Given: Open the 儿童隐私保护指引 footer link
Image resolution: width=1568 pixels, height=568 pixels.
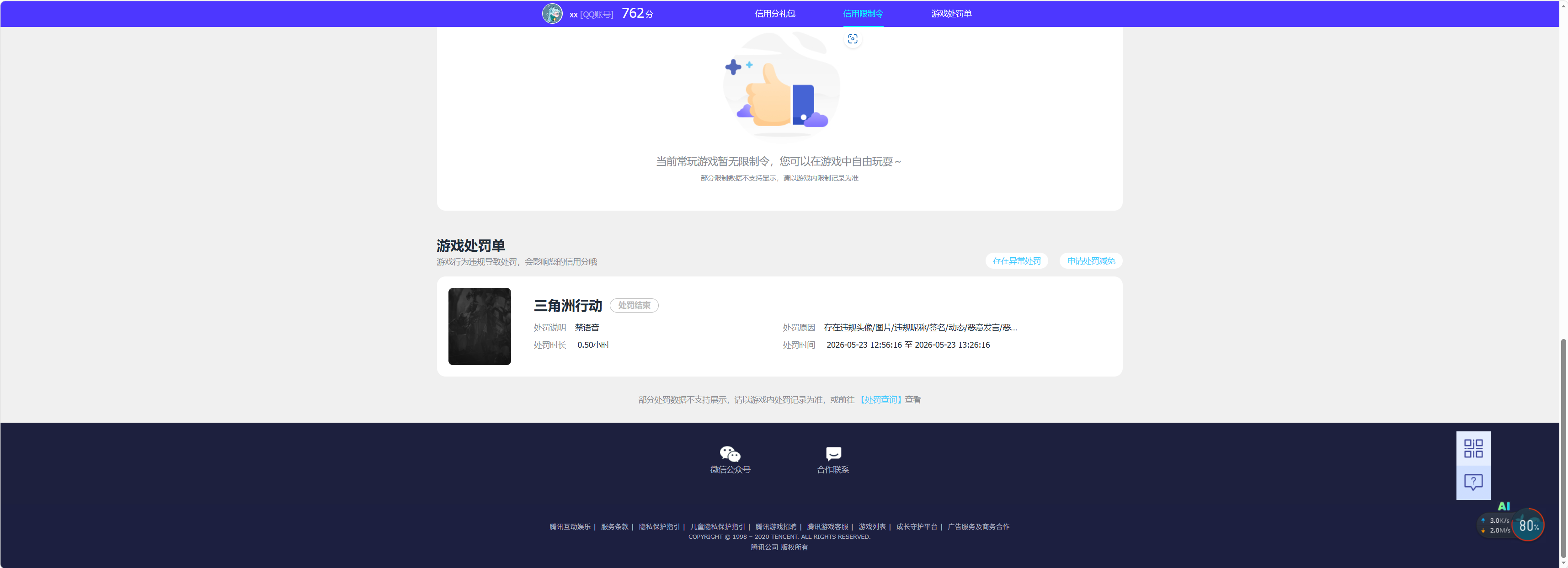Looking at the screenshot, I should 717,527.
